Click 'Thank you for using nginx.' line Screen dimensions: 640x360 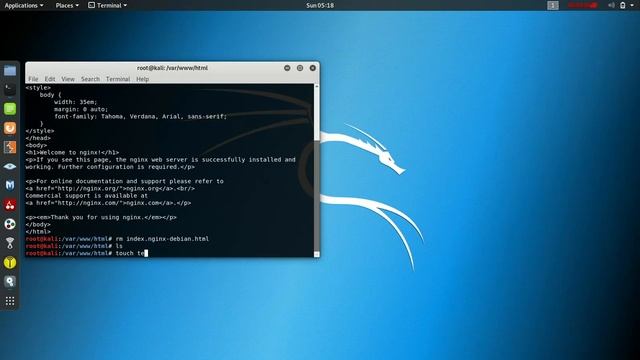point(101,217)
